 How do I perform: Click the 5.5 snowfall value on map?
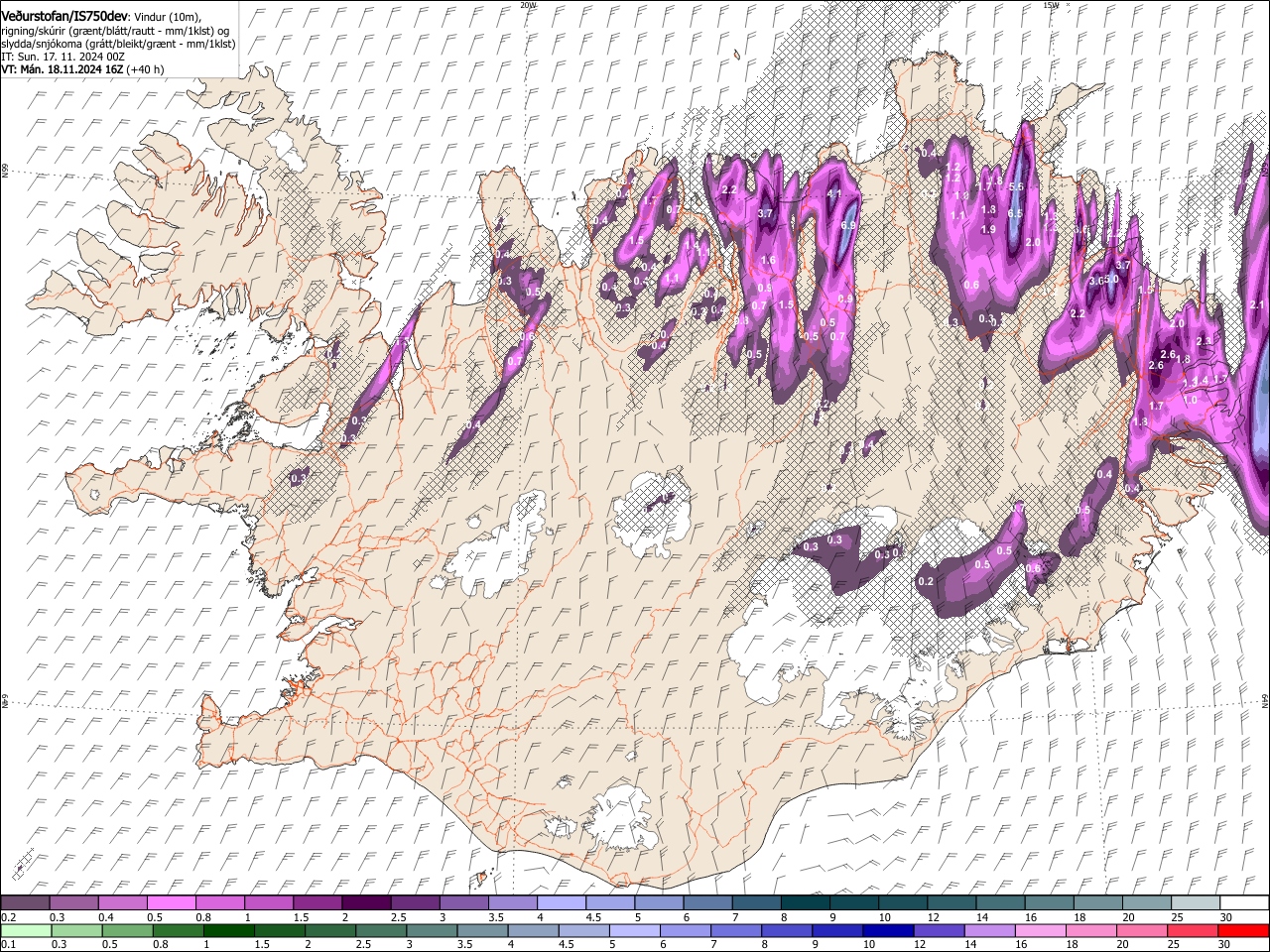1015,186
